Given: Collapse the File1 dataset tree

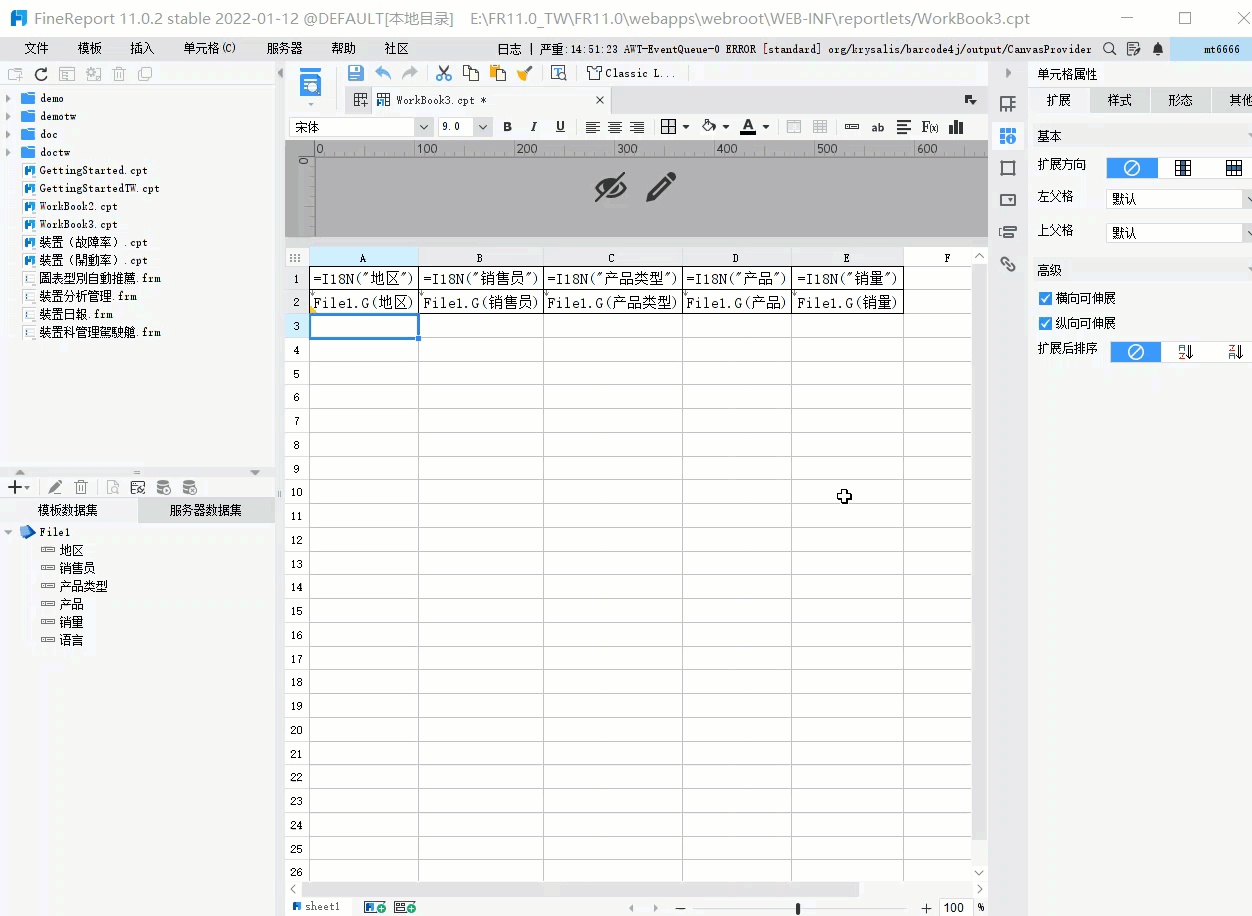Looking at the screenshot, I should (9, 532).
